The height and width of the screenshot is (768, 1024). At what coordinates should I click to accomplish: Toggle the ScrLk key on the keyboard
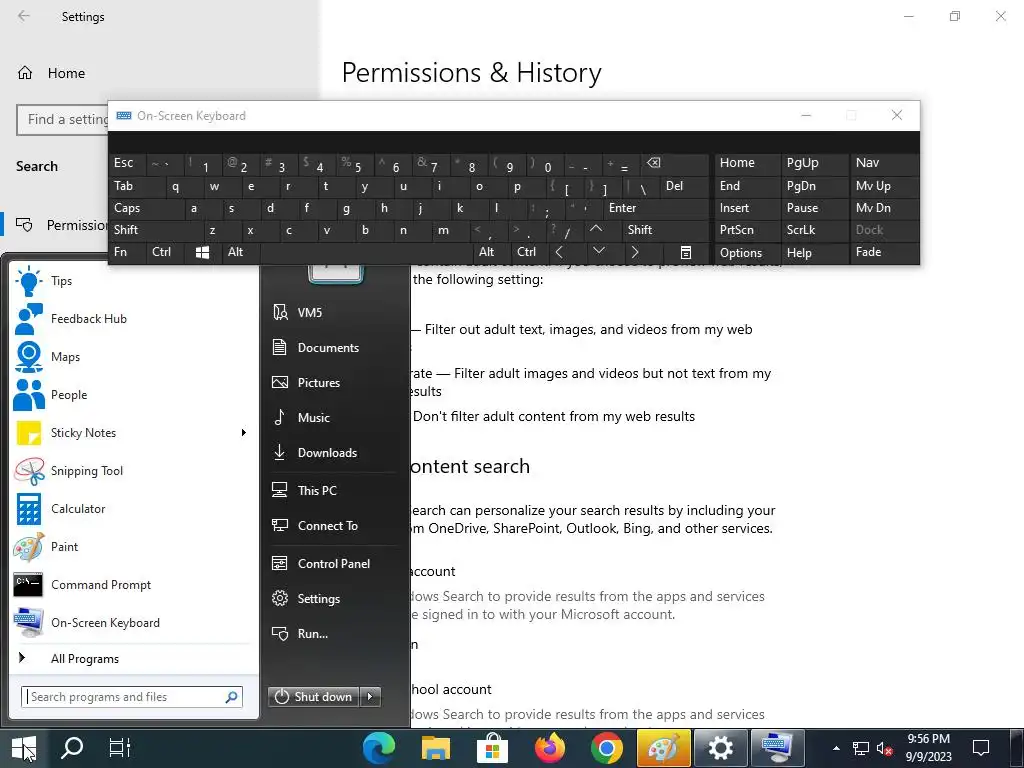(x=814, y=230)
